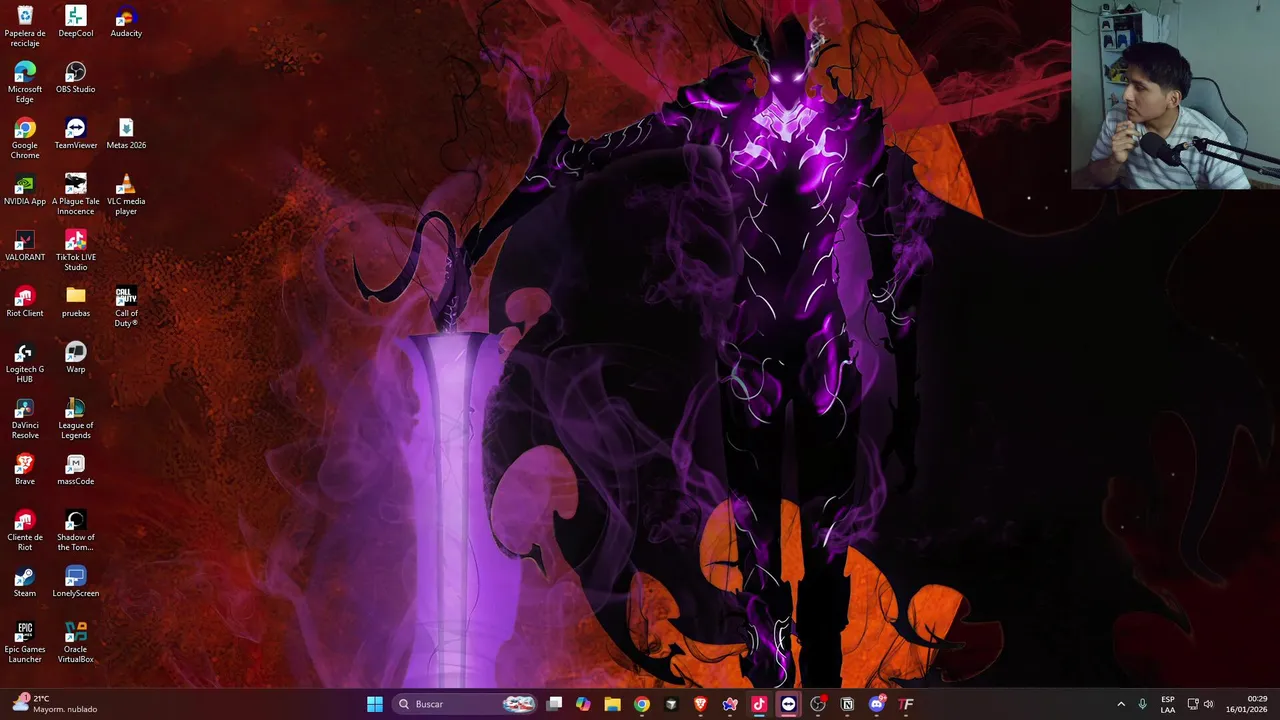Select the DeepCool desktop icon

[x=76, y=22]
